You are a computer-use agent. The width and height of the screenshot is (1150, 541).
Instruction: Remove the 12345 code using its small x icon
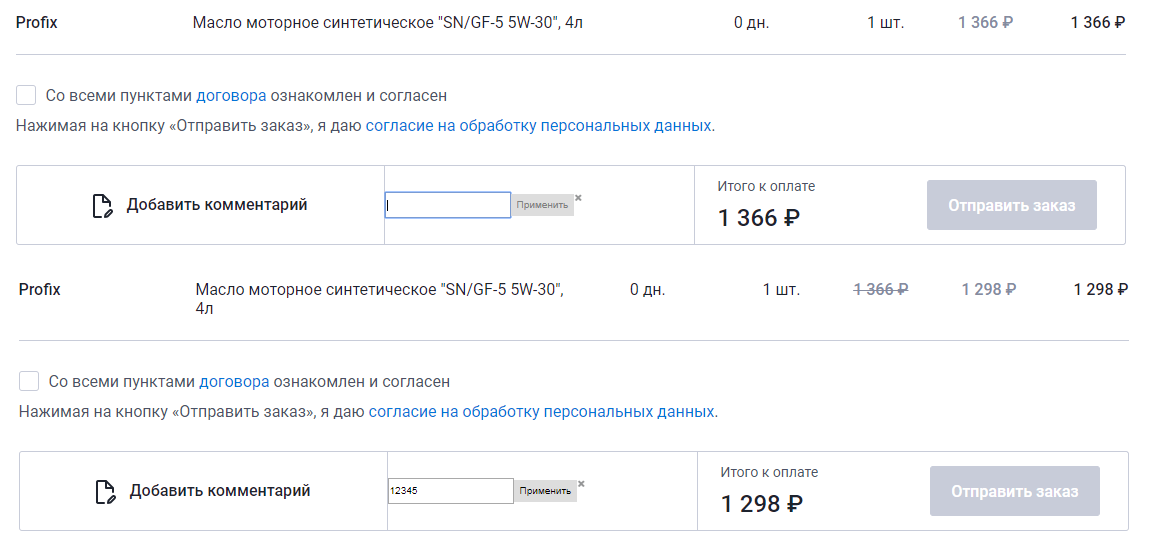(581, 483)
